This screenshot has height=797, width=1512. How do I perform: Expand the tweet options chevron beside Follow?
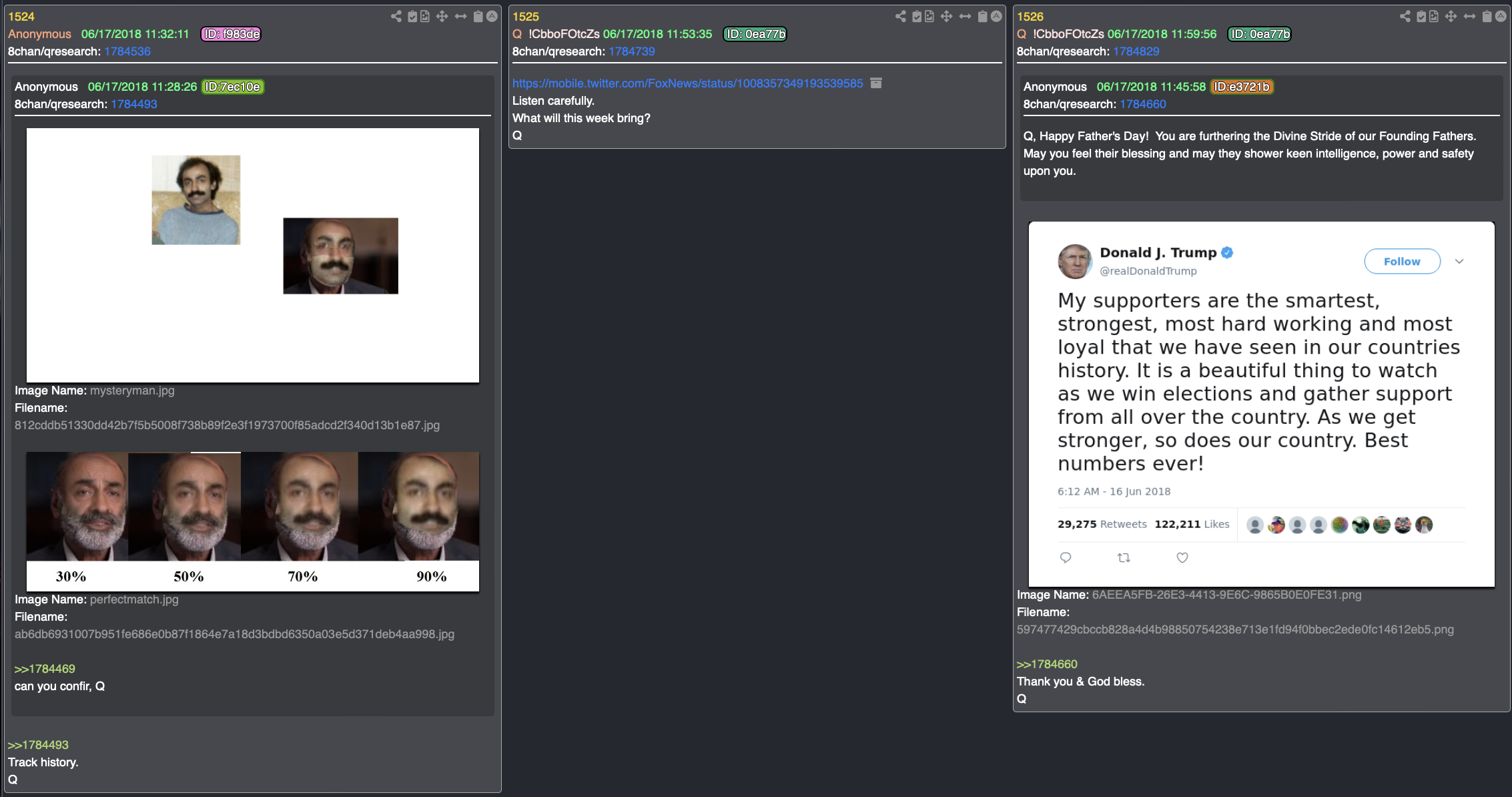[1459, 262]
